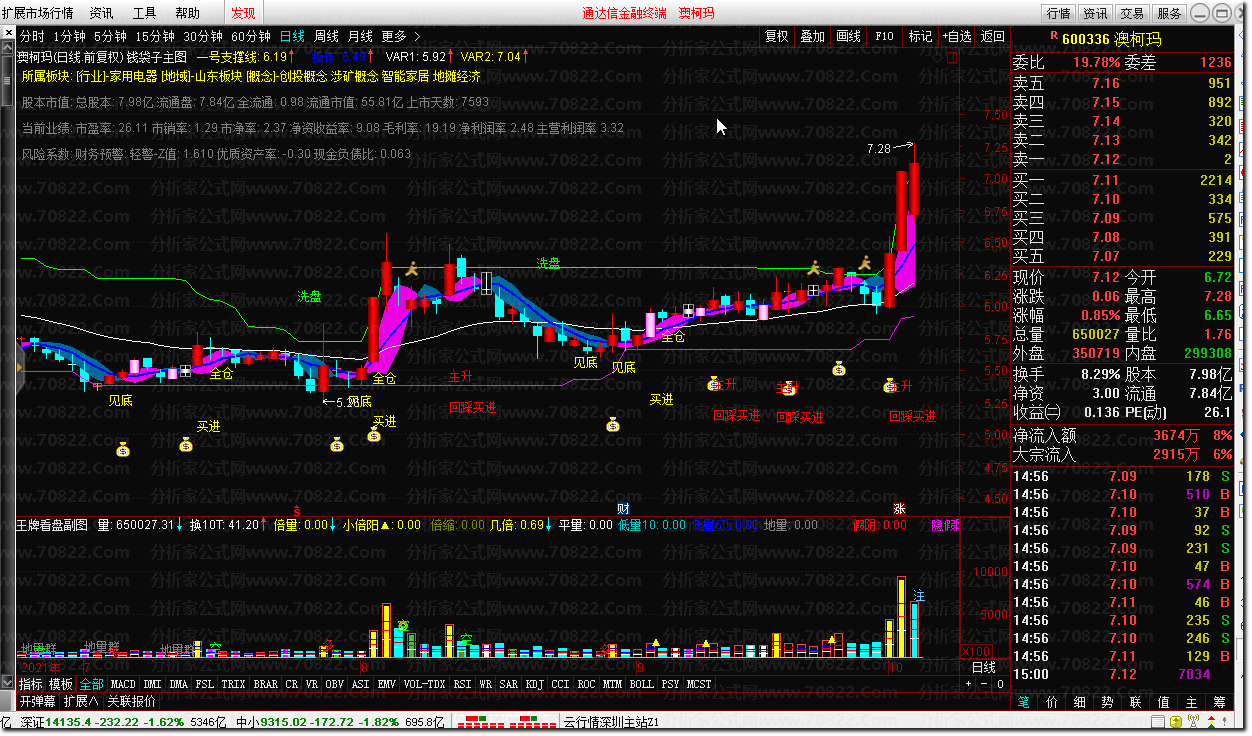
Task: Click the plus icon beside 日线 label
Action: [968, 684]
